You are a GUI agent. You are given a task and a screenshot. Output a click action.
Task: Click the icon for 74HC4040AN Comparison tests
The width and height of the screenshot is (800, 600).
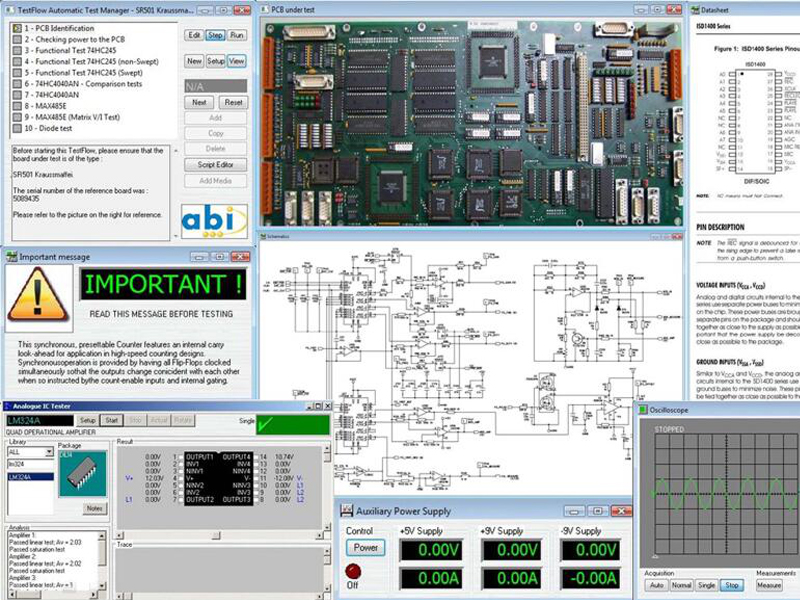[17, 84]
